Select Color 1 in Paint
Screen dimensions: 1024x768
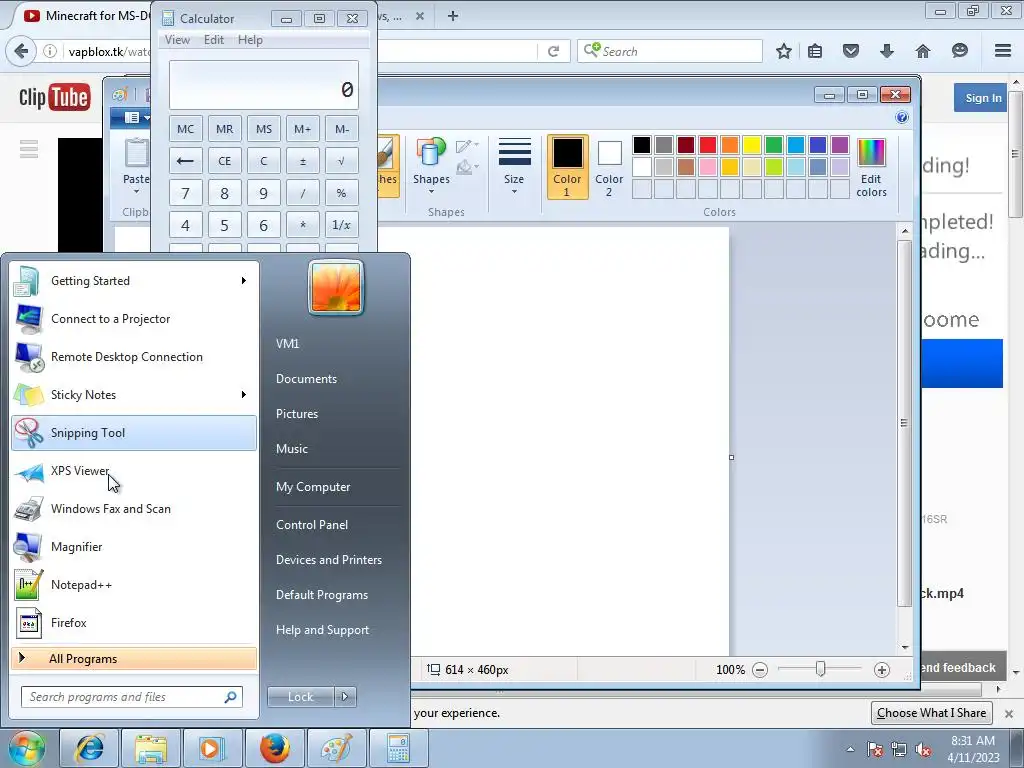tap(567, 167)
